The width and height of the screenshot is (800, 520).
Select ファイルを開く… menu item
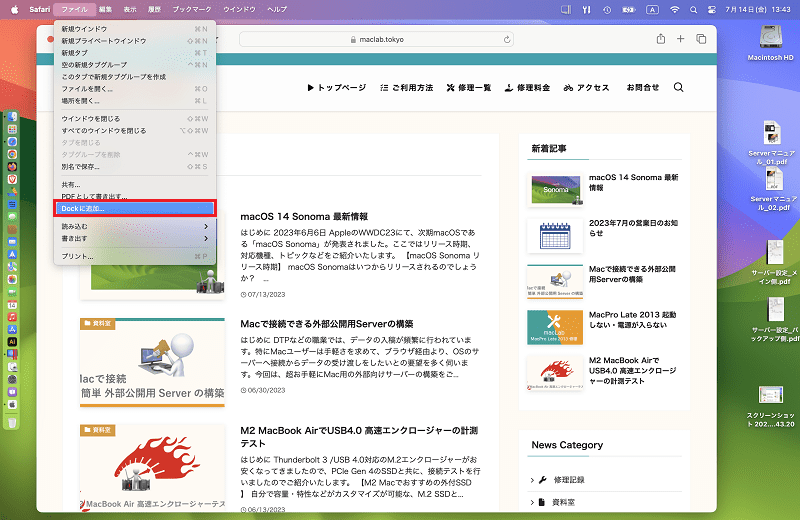coord(135,89)
